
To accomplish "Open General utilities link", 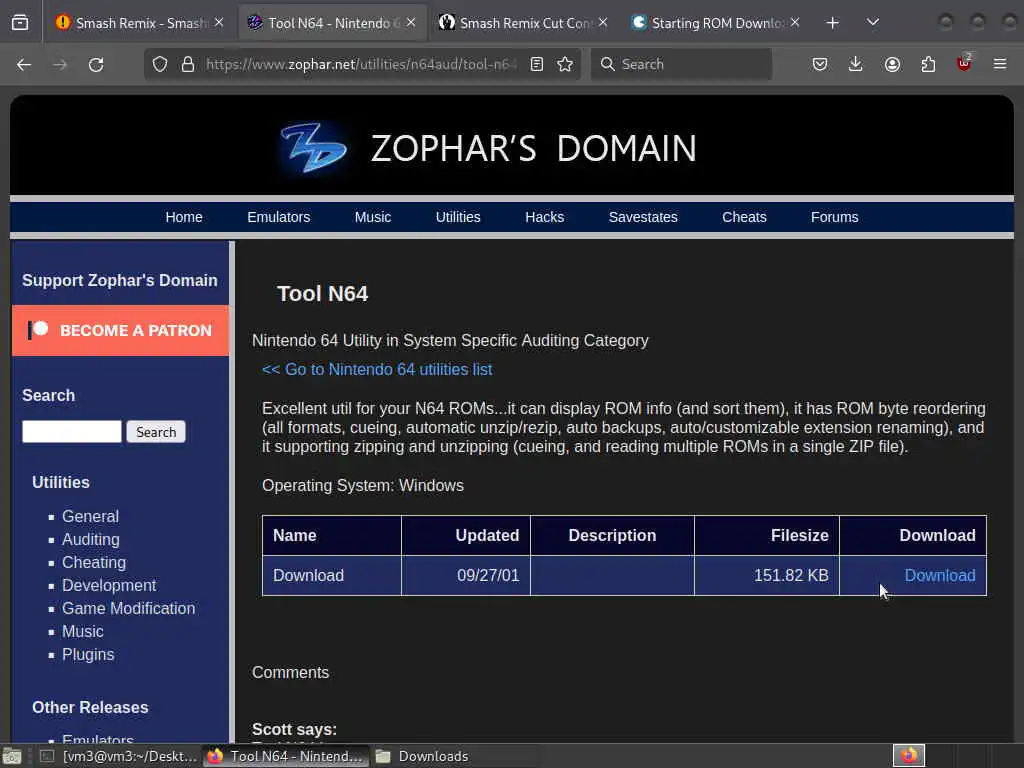I will point(90,516).
